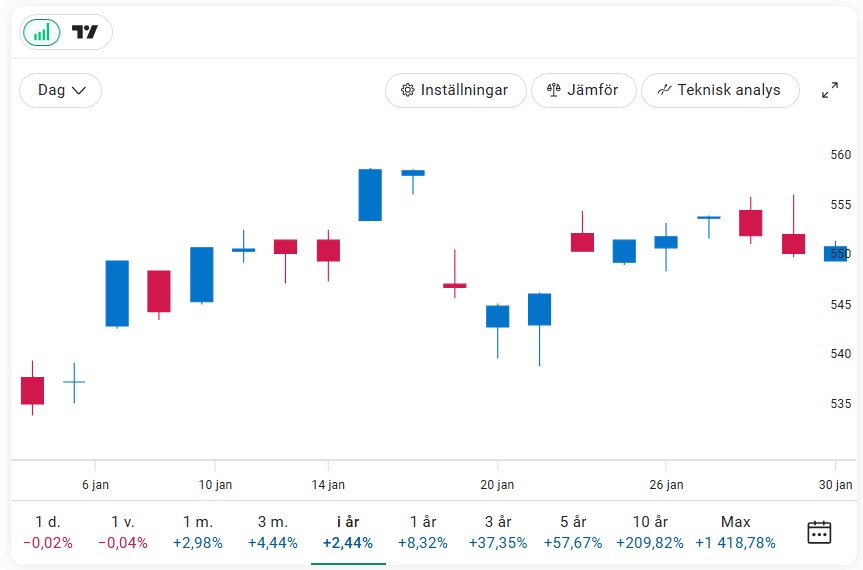Click the current price label 550
Screen dimensions: 863x570
[838, 253]
